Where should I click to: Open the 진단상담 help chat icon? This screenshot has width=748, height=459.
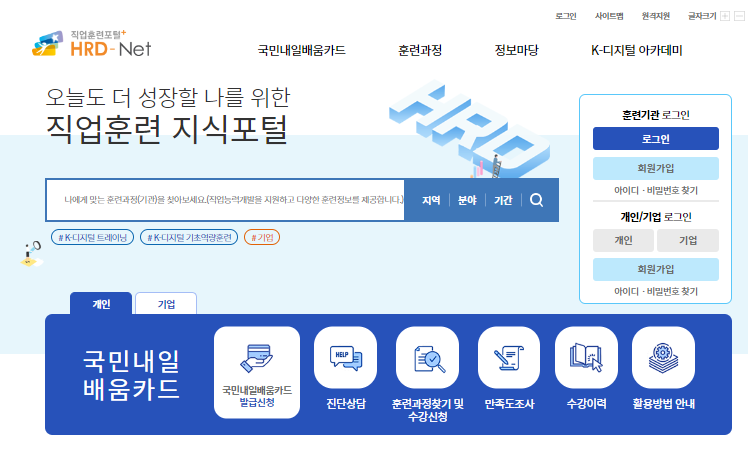[345, 358]
